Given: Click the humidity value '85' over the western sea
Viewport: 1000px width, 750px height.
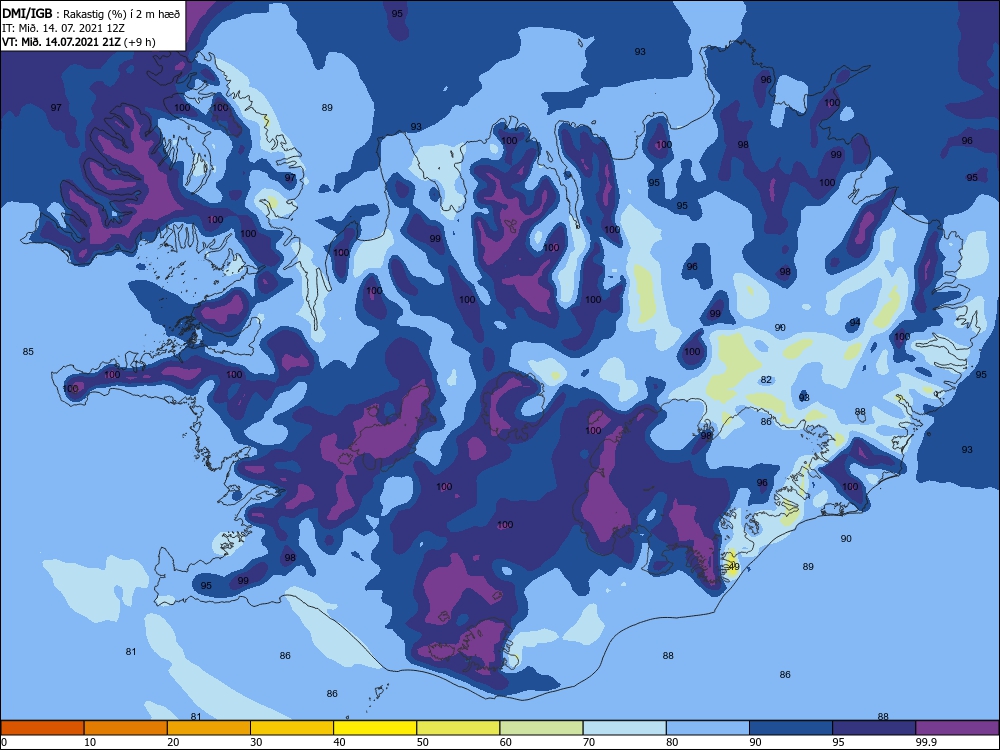Looking at the screenshot, I should coord(28,351).
